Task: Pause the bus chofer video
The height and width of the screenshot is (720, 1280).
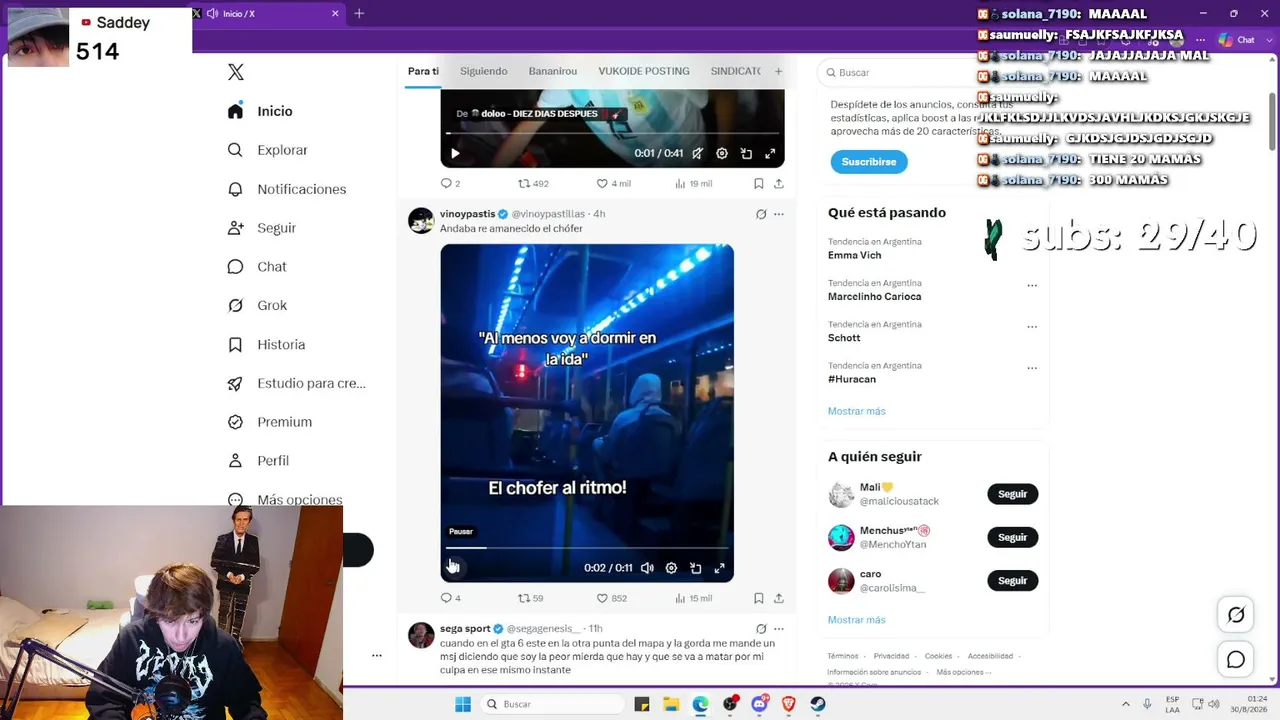Action: (453, 568)
